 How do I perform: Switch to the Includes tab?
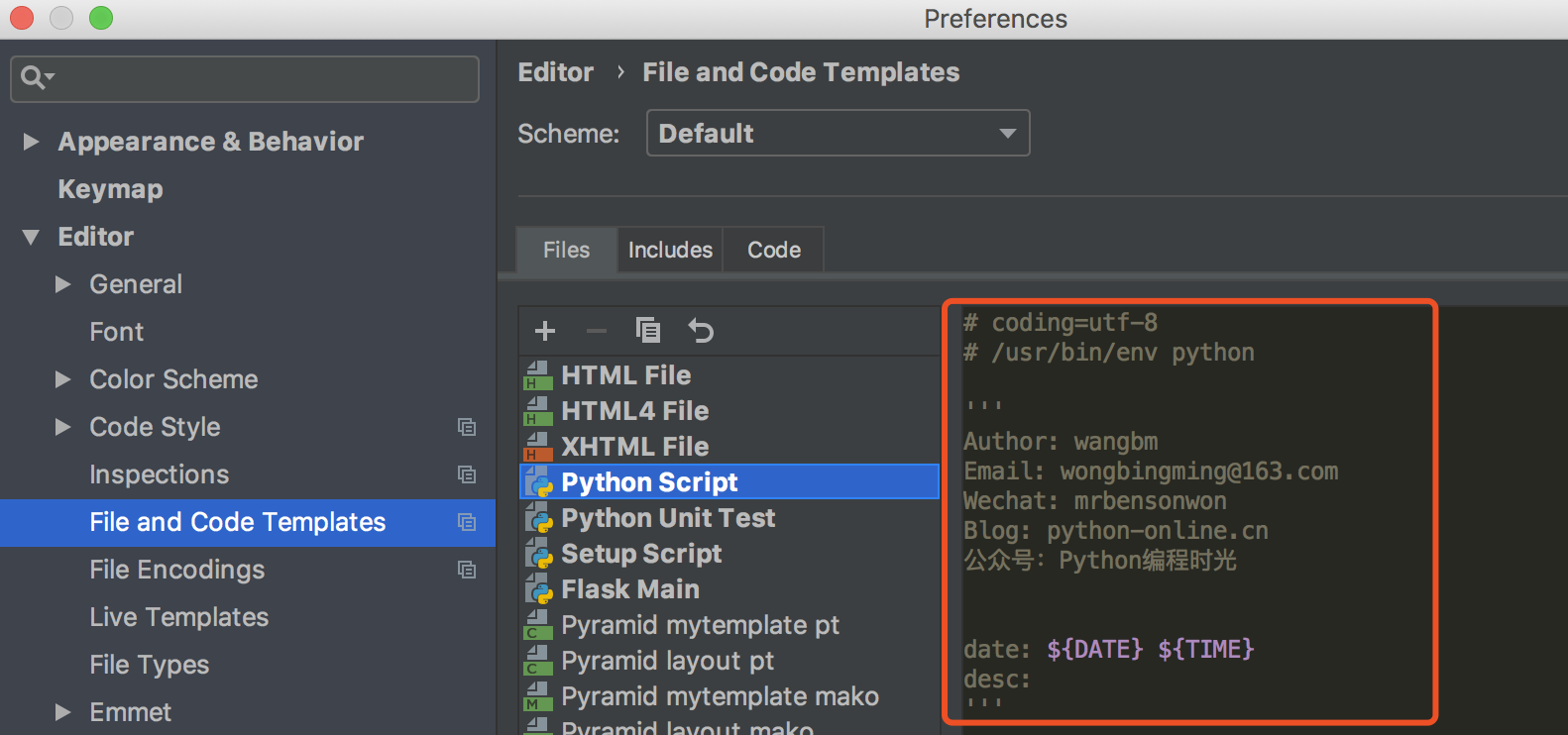[670, 250]
